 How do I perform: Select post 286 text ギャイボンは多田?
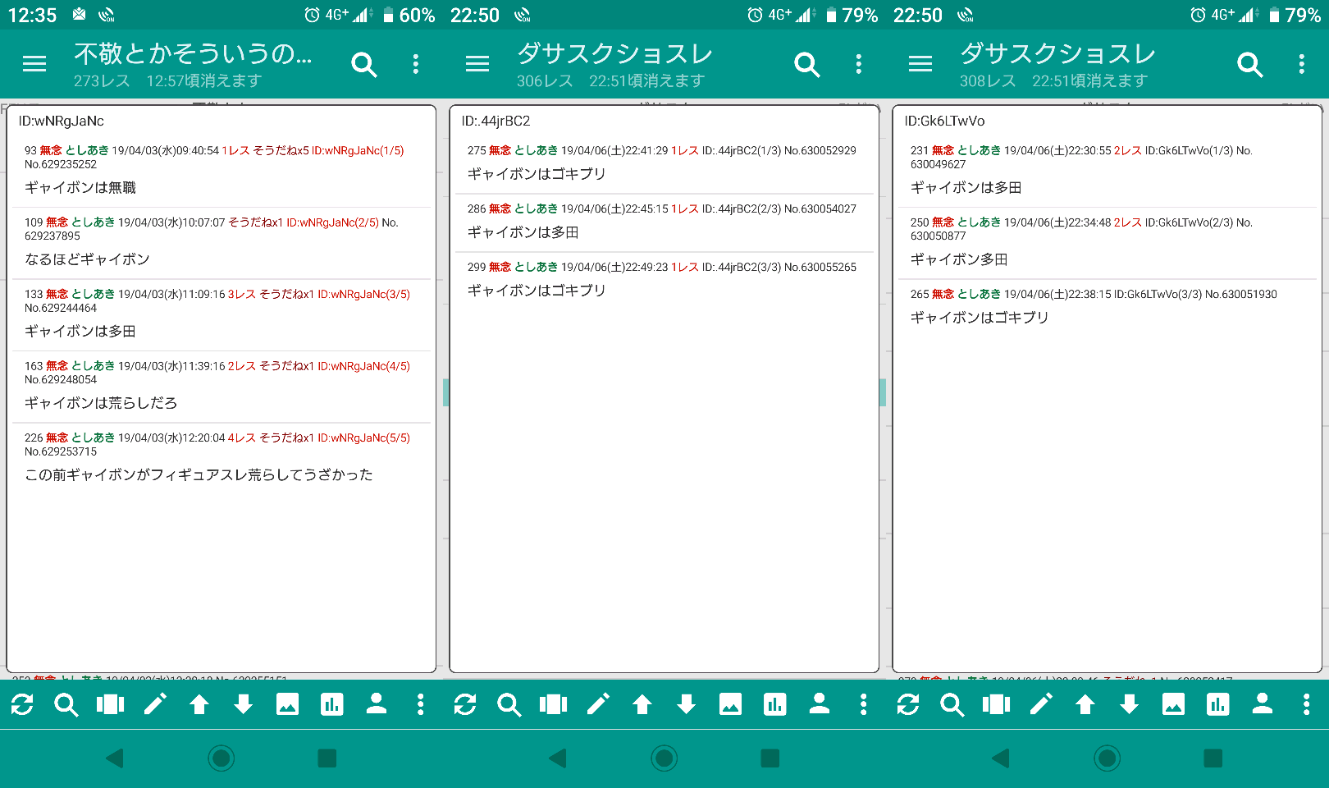523,232
